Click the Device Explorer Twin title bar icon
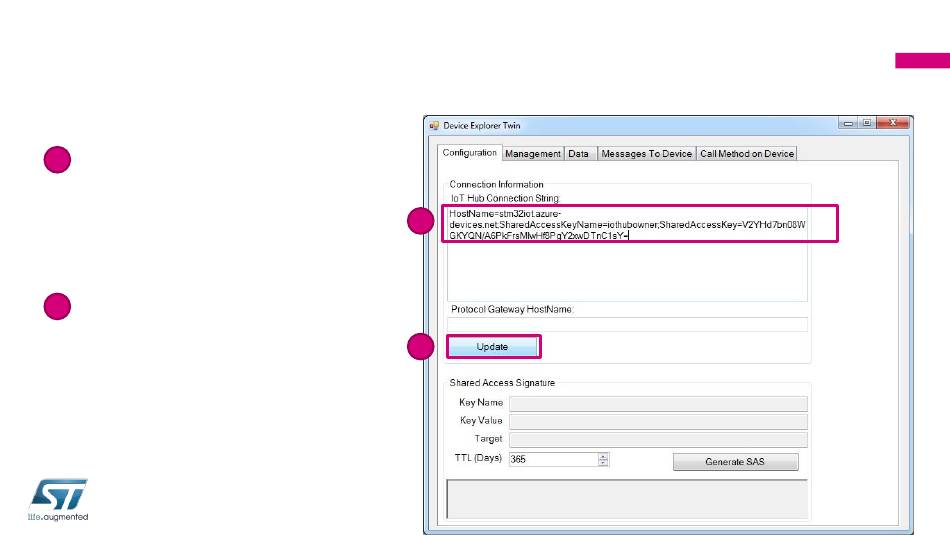The width and height of the screenshot is (950, 535). 434,125
